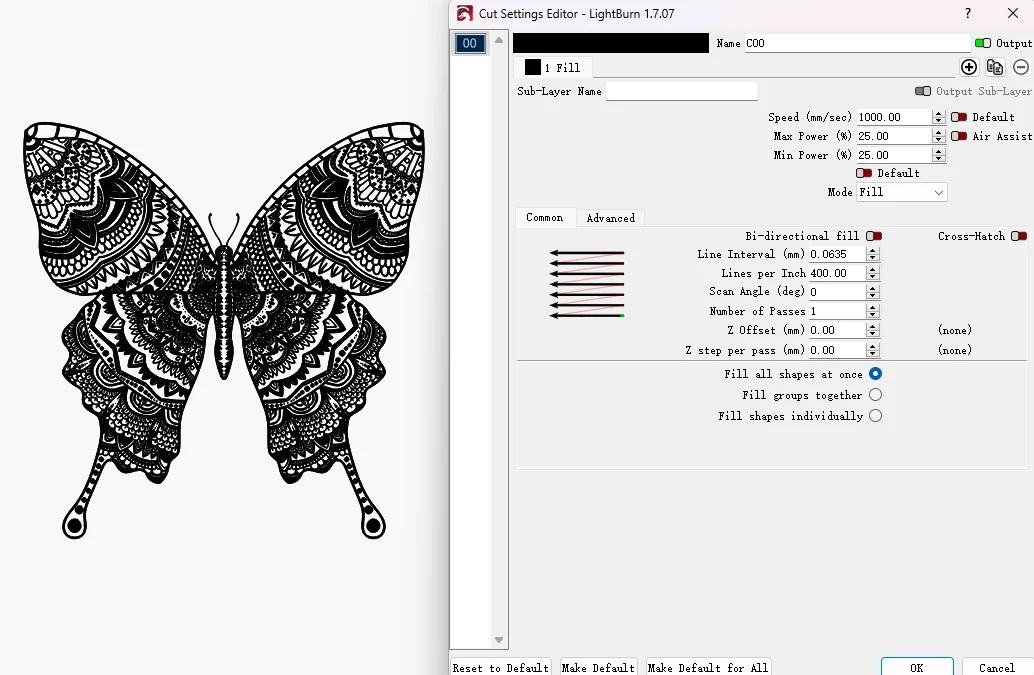The width and height of the screenshot is (1034, 675).
Task: Increase the Speed value with stepper
Action: tap(938, 113)
